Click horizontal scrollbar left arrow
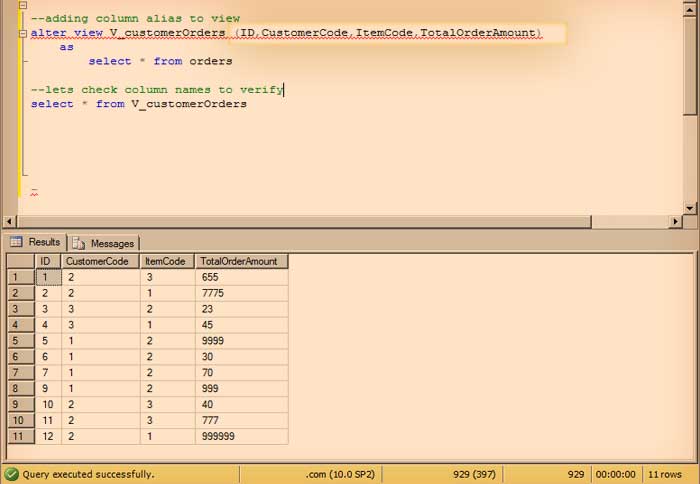This screenshot has height=484, width=700. (9, 221)
